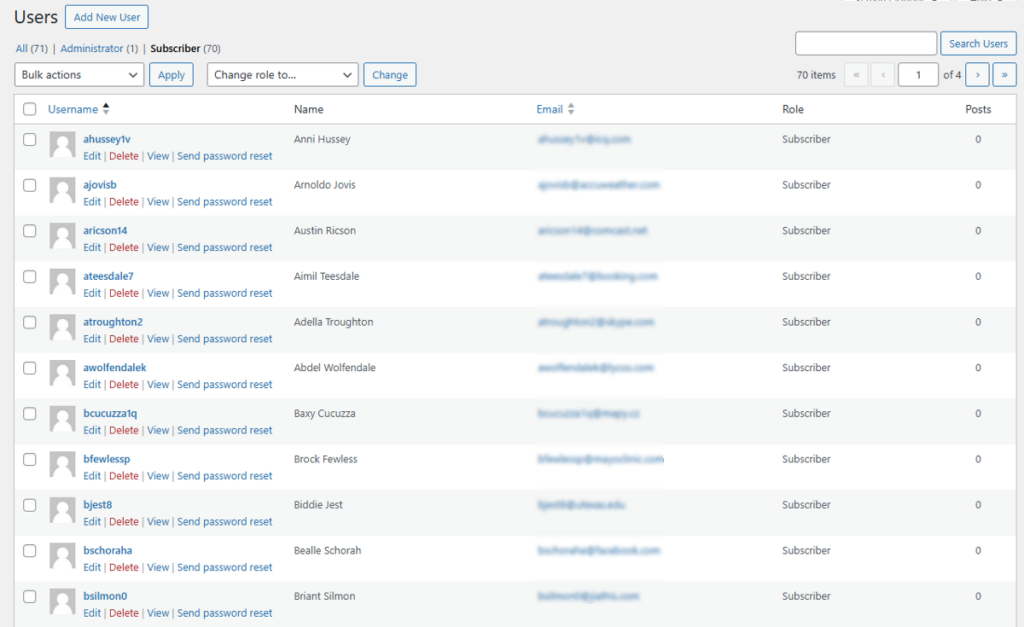
Task: Edit user bcucuzza1q
Action: point(92,430)
